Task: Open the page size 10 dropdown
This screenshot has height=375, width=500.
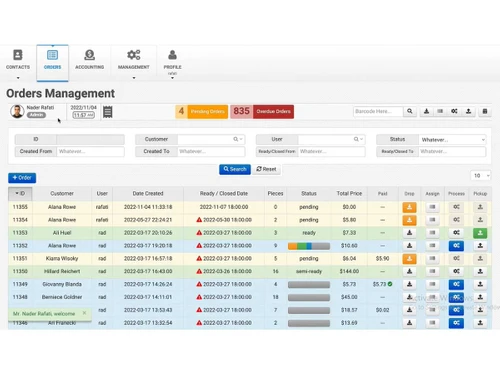Action: click(480, 176)
